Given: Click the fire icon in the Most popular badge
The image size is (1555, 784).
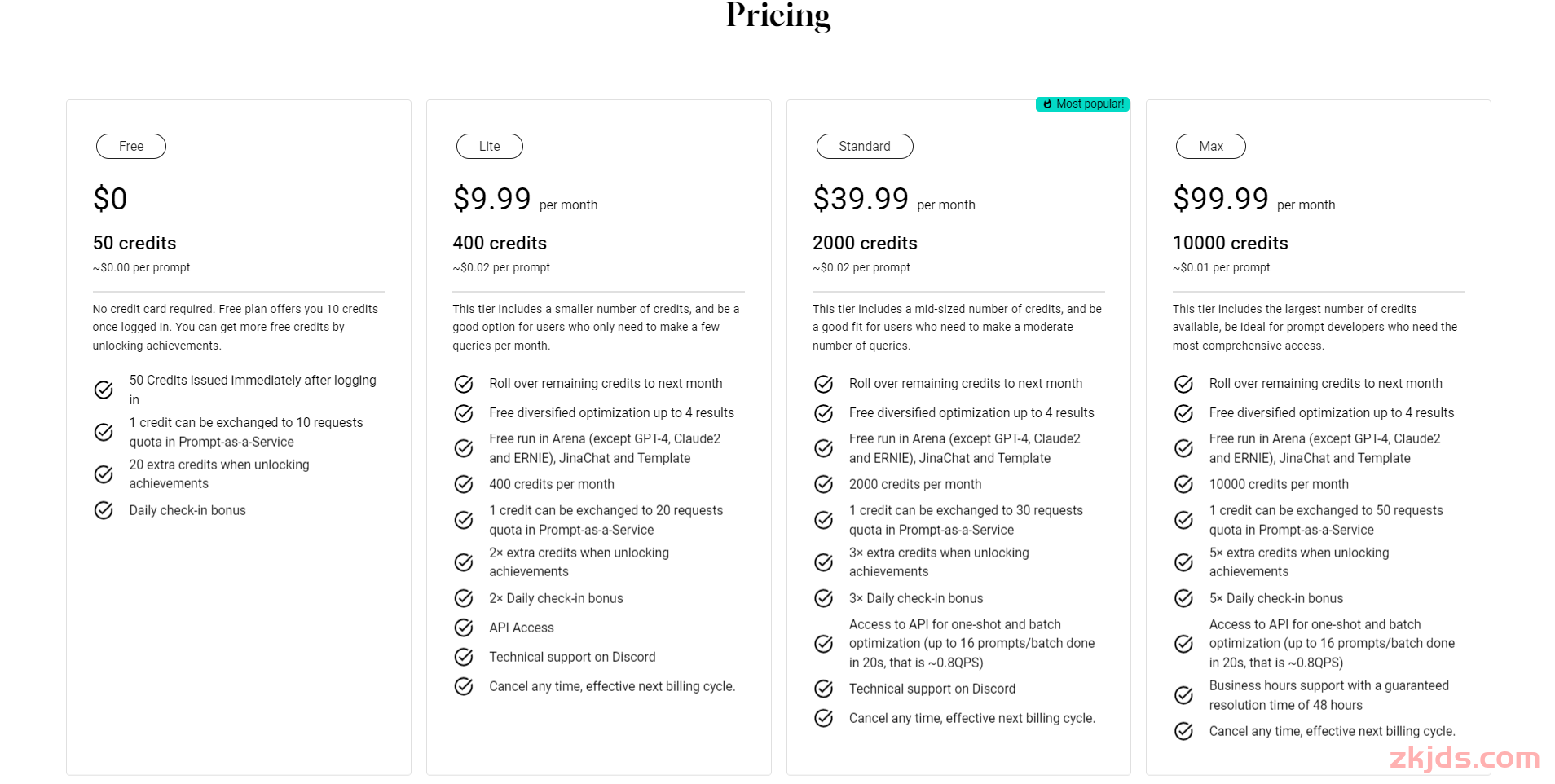Looking at the screenshot, I should [1048, 104].
